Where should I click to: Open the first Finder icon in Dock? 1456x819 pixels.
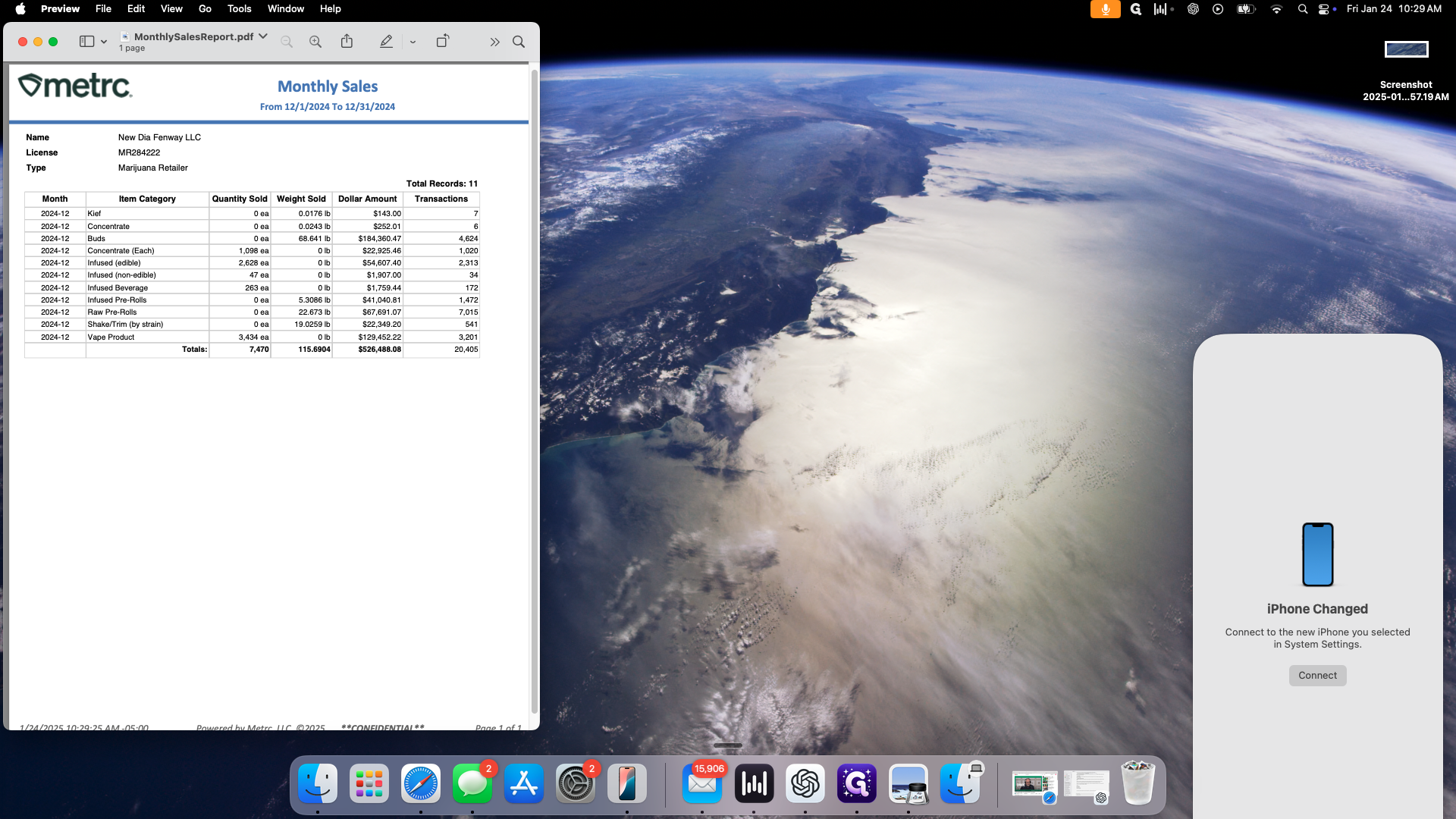pos(318,783)
